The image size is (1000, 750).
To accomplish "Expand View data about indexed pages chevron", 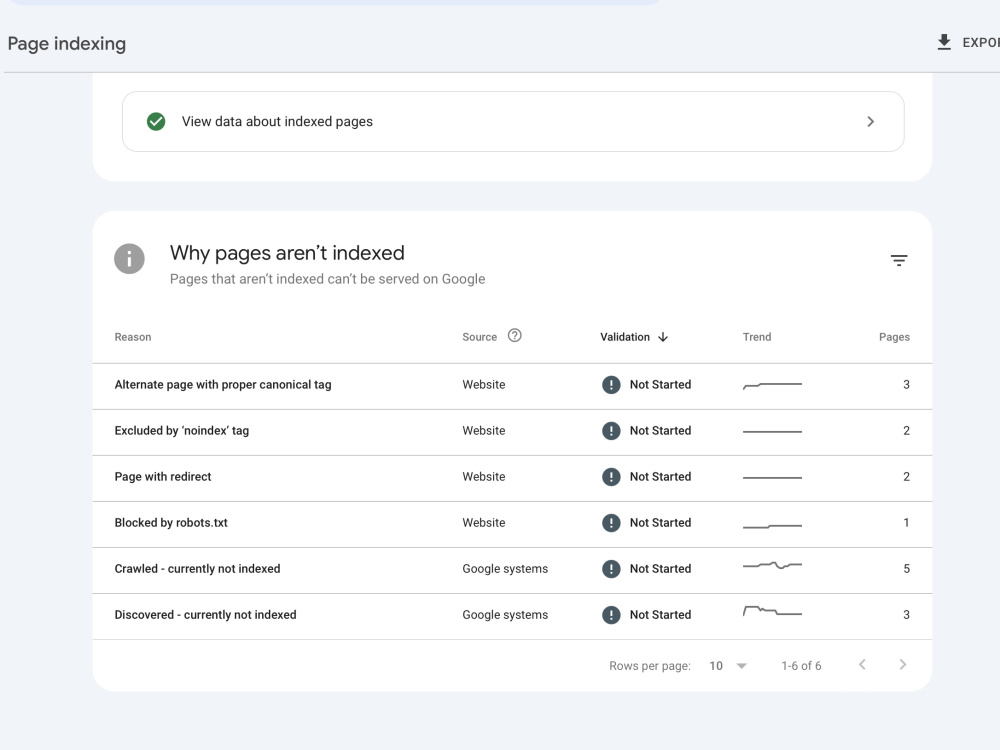I will (871, 121).
